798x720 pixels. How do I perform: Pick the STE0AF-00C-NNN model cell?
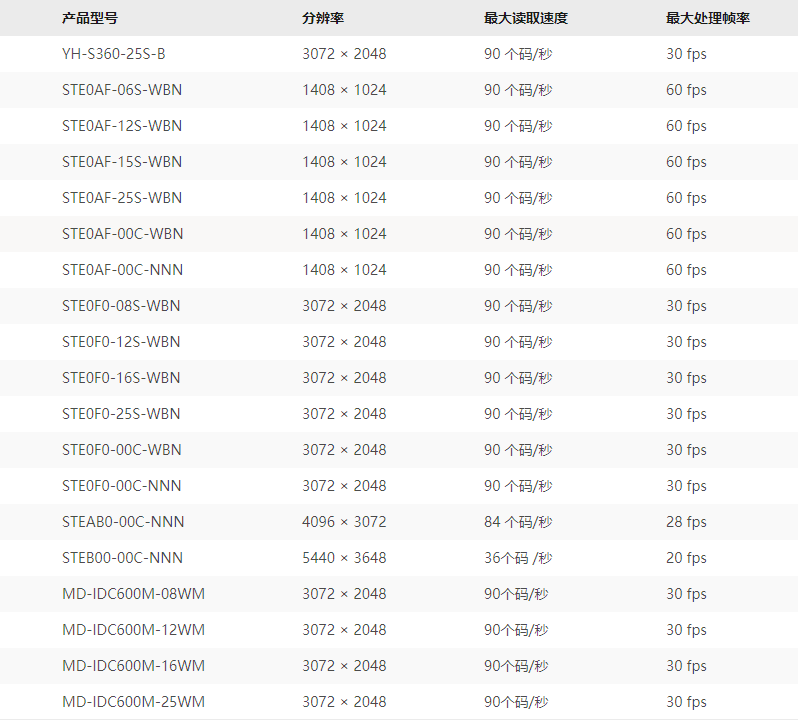click(x=122, y=270)
